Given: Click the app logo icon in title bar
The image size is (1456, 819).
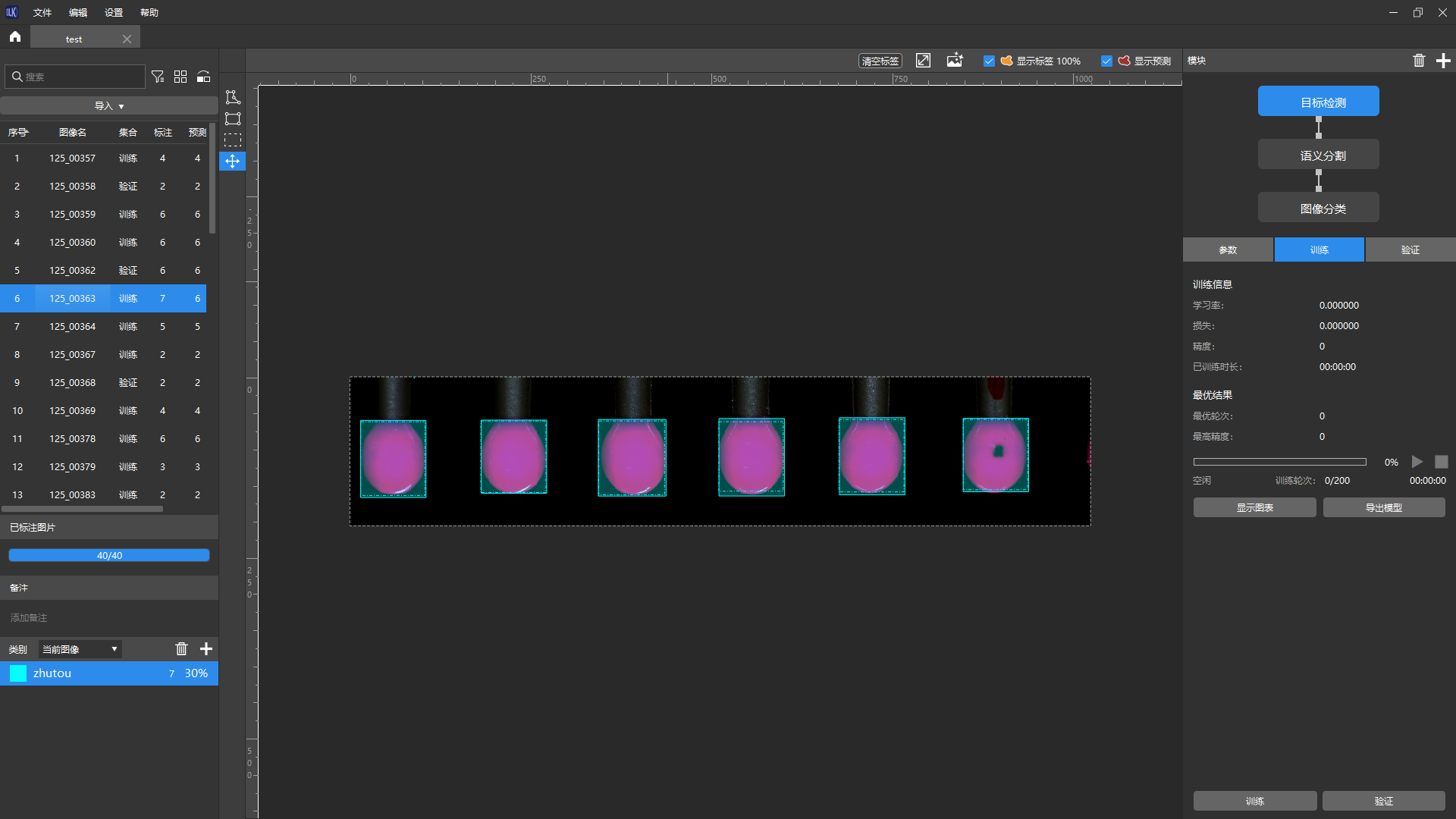Looking at the screenshot, I should (x=11, y=12).
